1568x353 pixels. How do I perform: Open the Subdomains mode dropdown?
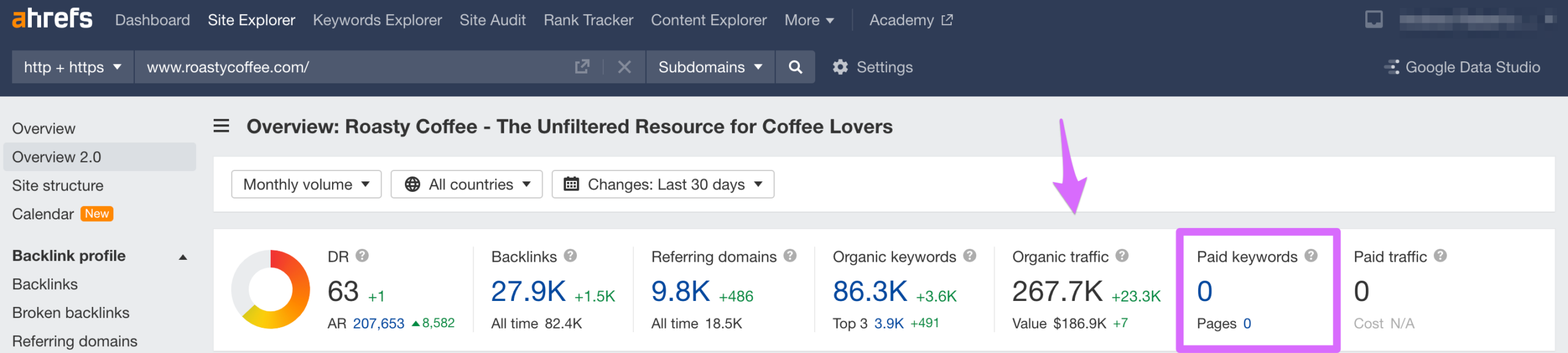coord(710,67)
